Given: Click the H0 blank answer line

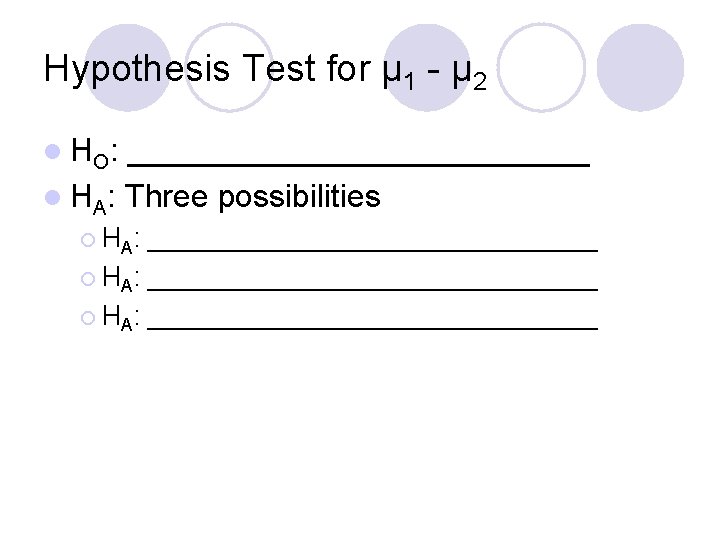Looking at the screenshot, I should coord(358,164).
